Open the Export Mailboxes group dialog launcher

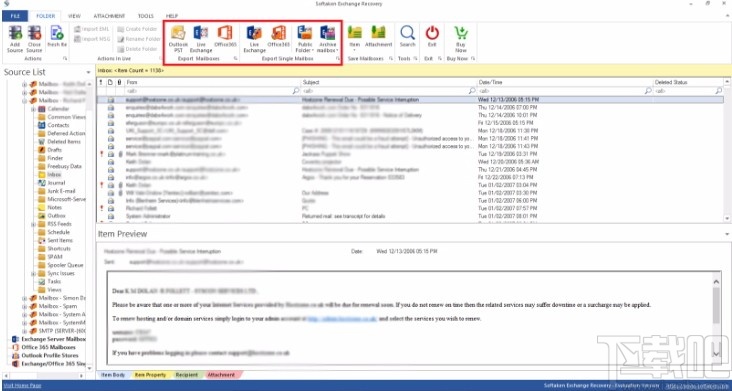(235, 59)
